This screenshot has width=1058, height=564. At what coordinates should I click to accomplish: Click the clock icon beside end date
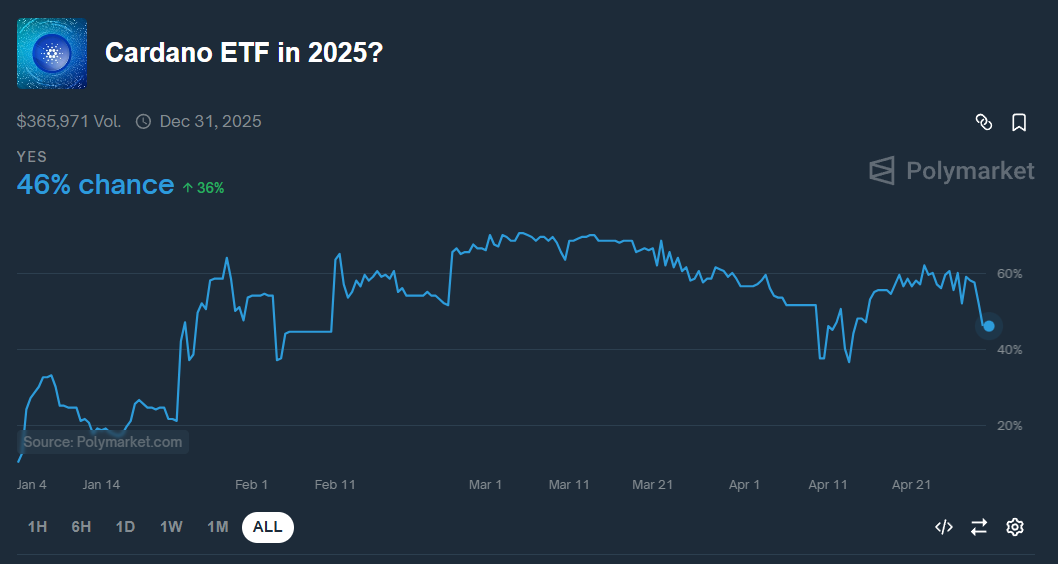point(143,122)
